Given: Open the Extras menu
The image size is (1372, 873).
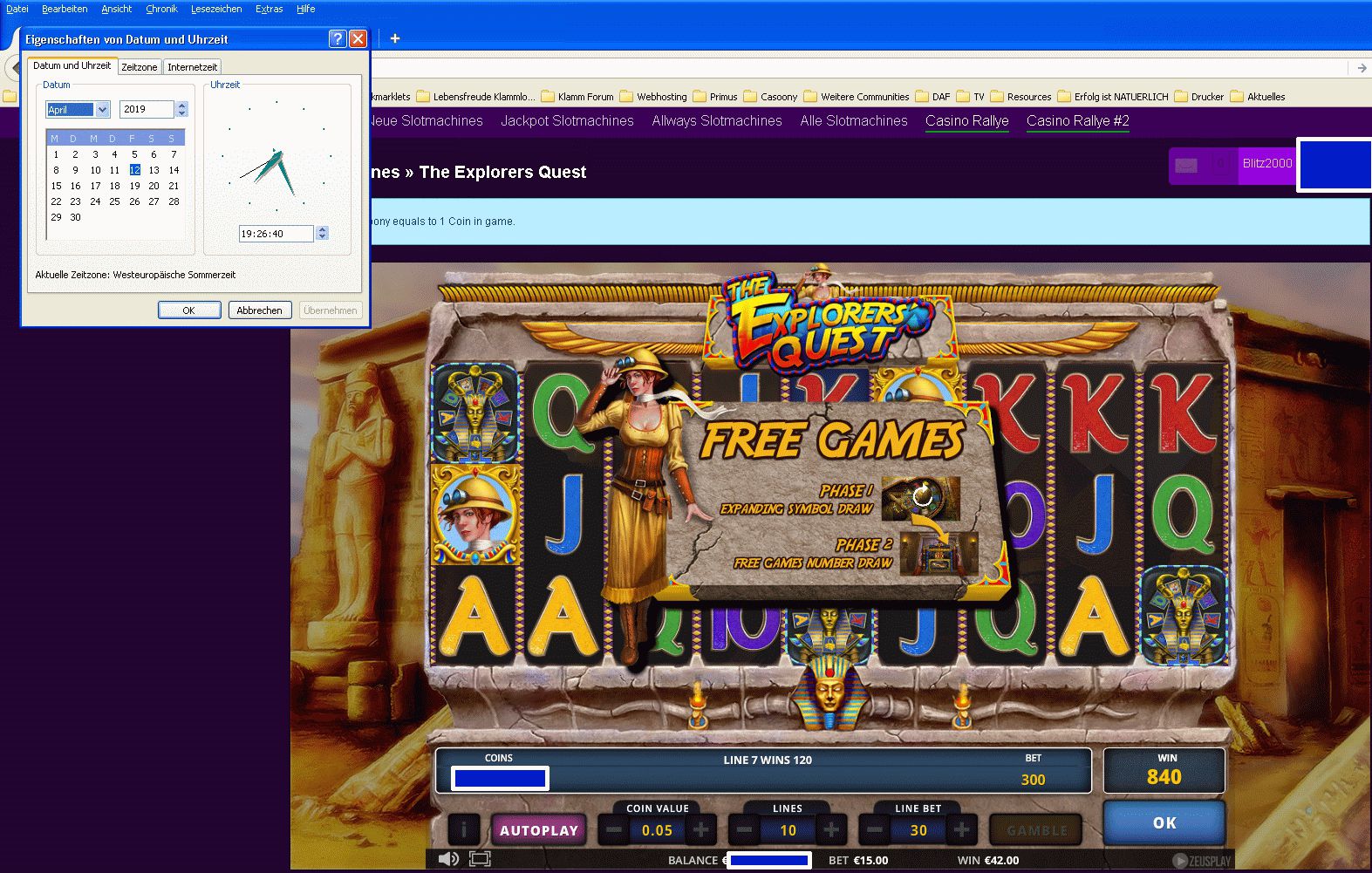Looking at the screenshot, I should 270,9.
